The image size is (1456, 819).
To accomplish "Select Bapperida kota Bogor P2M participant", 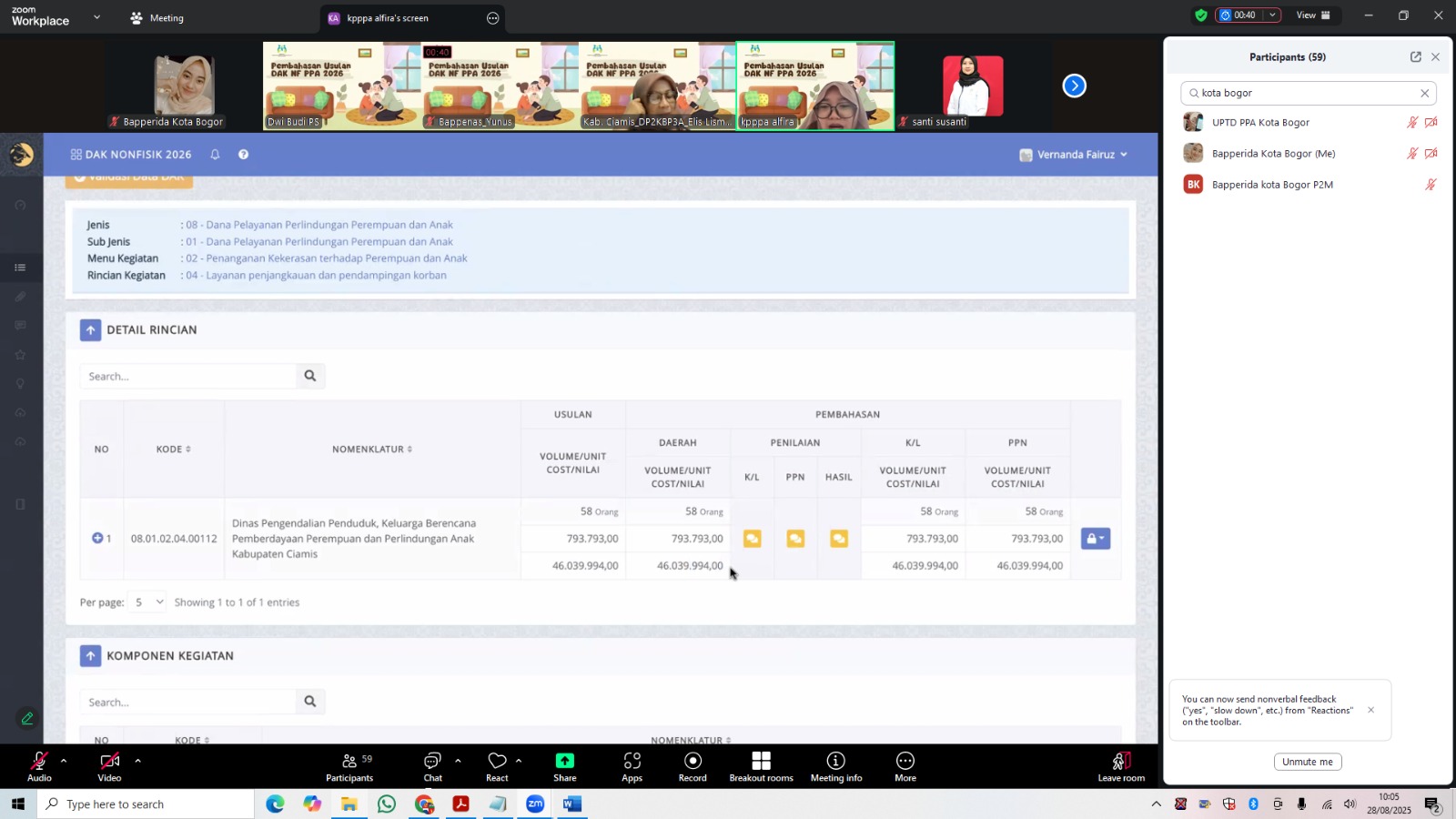I will 1309,185.
